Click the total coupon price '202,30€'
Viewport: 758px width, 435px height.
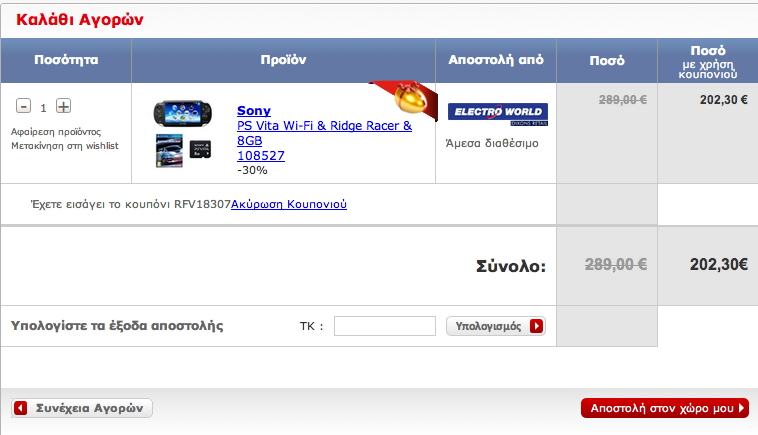pos(719,264)
